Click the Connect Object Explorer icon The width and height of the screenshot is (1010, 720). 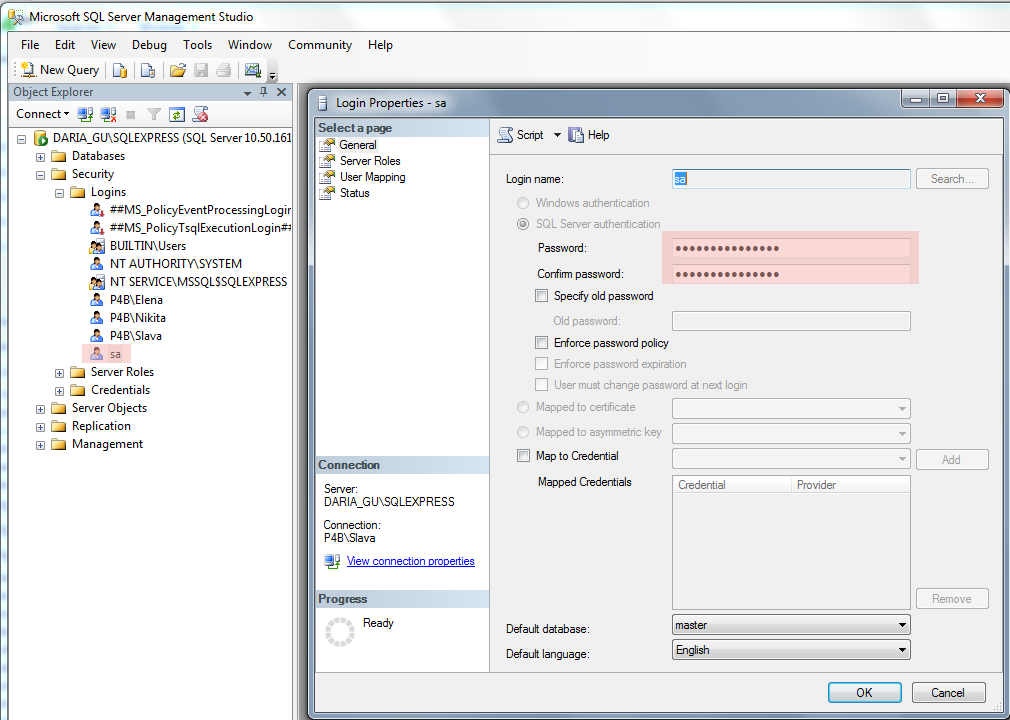[x=85, y=115]
